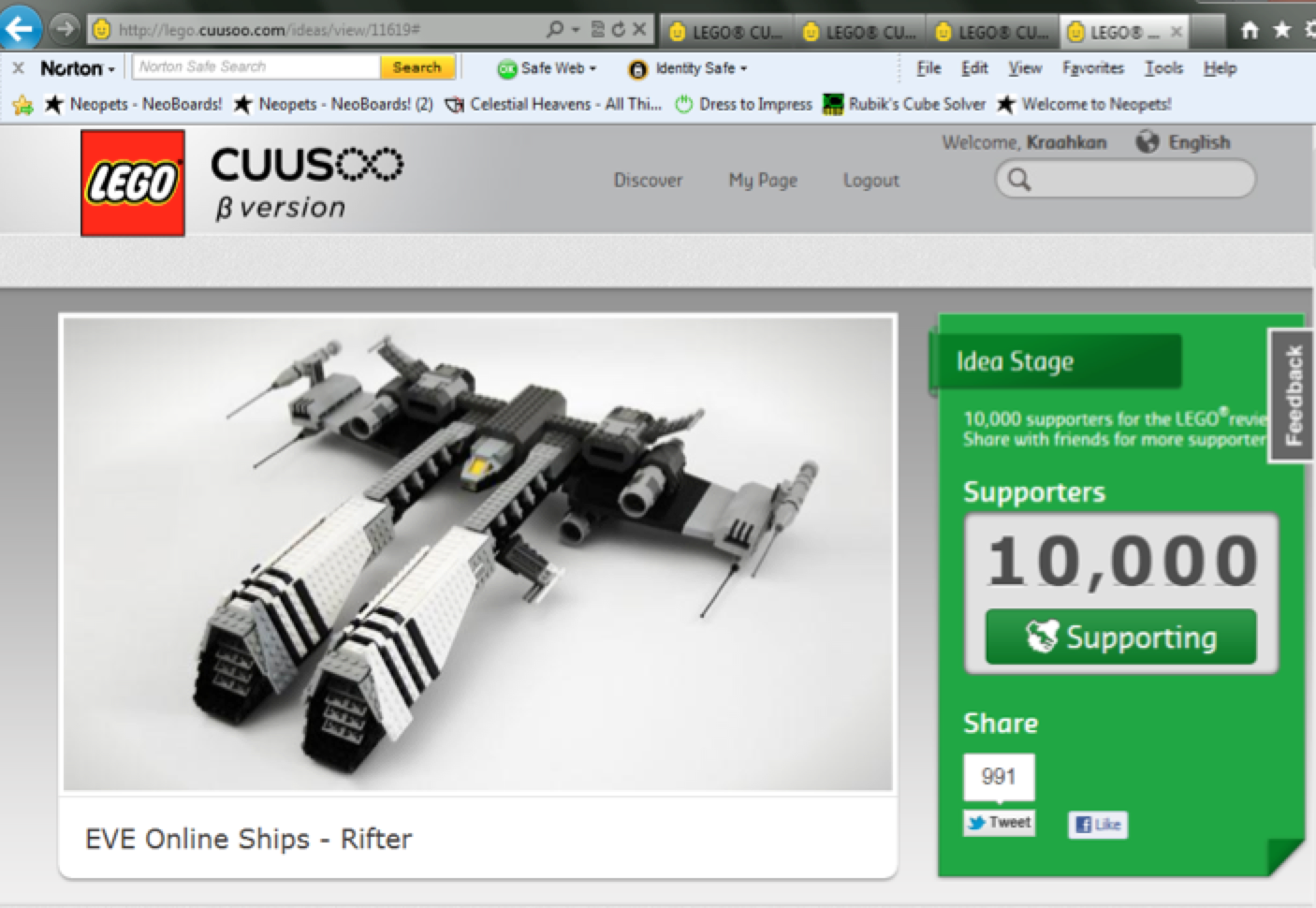The image size is (1316, 908).
Task: Open the vertical Feedback side tab
Action: coord(1293,395)
